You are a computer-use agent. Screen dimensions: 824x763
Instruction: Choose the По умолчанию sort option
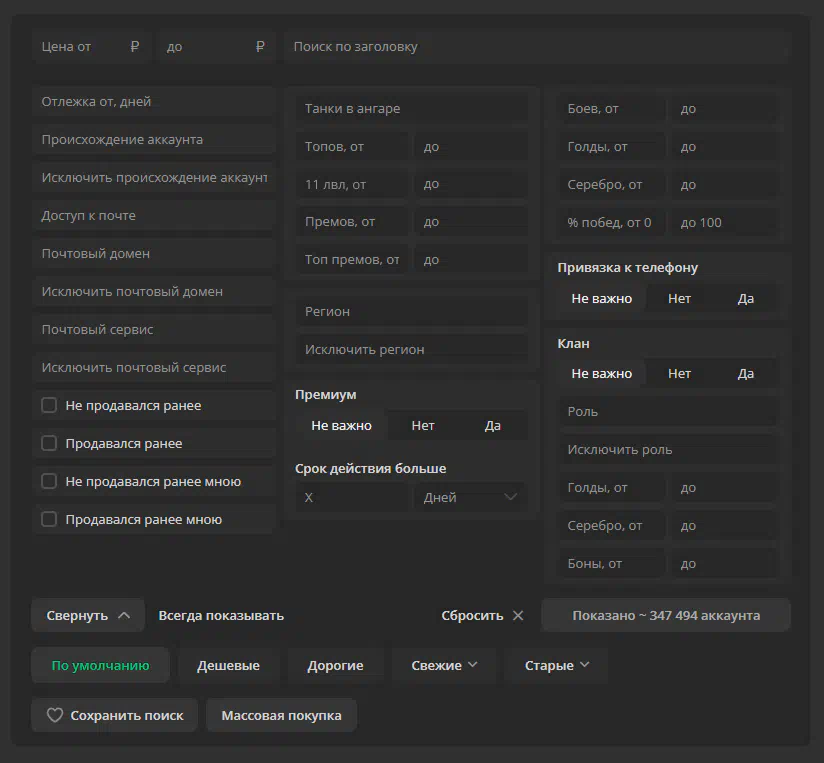(x=100, y=665)
